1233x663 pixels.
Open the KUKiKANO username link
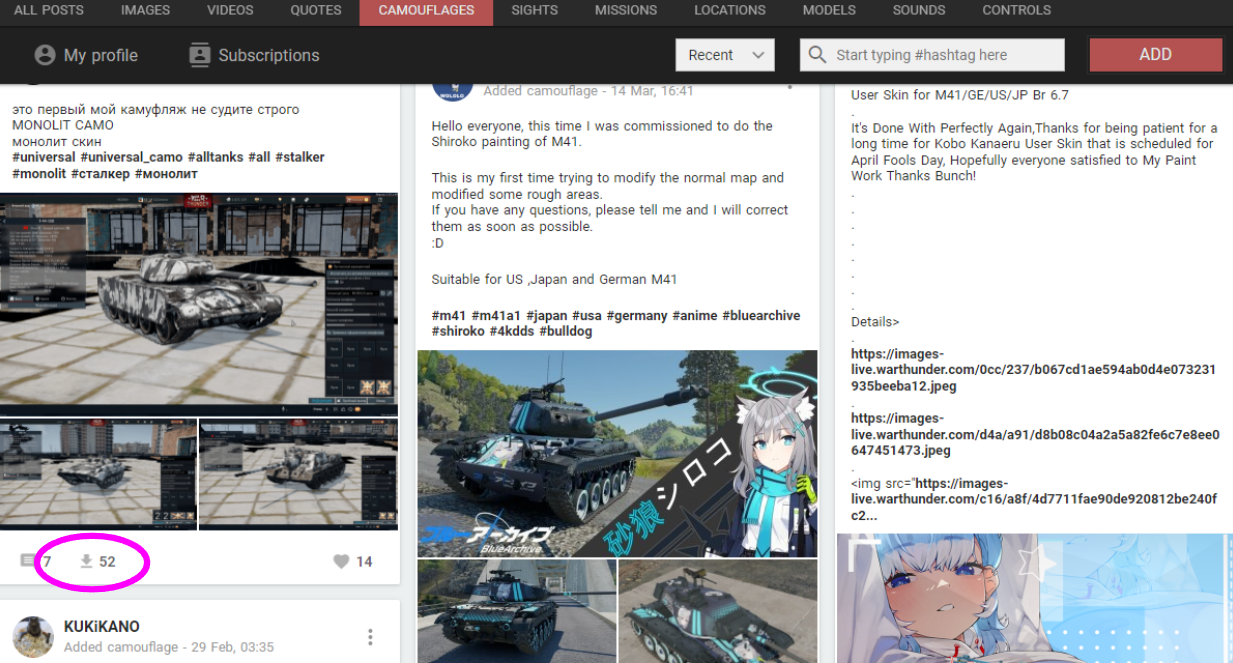pyautogui.click(x=102, y=627)
